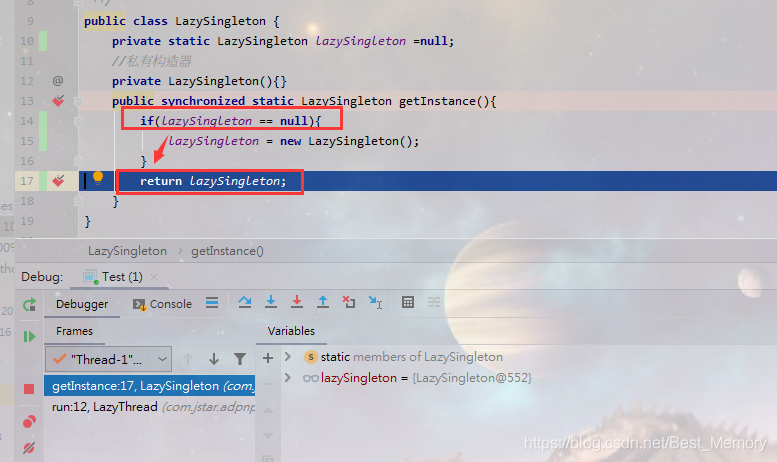Click the Drop Frame icon
This screenshot has height=462, width=777.
point(349,302)
